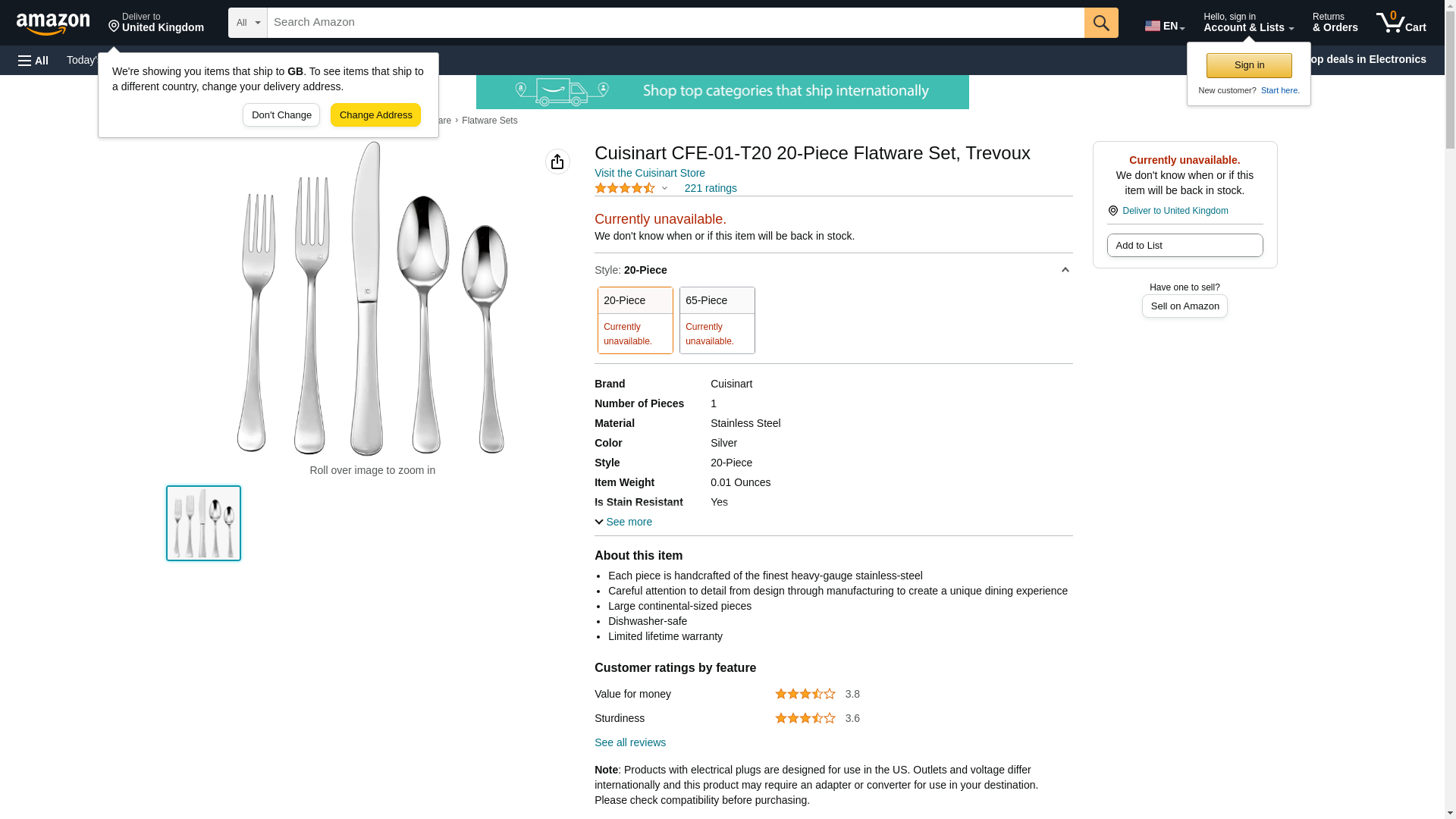Image resolution: width=1456 pixels, height=819 pixels.
Task: Select the 65-Piece style option
Action: (x=717, y=319)
